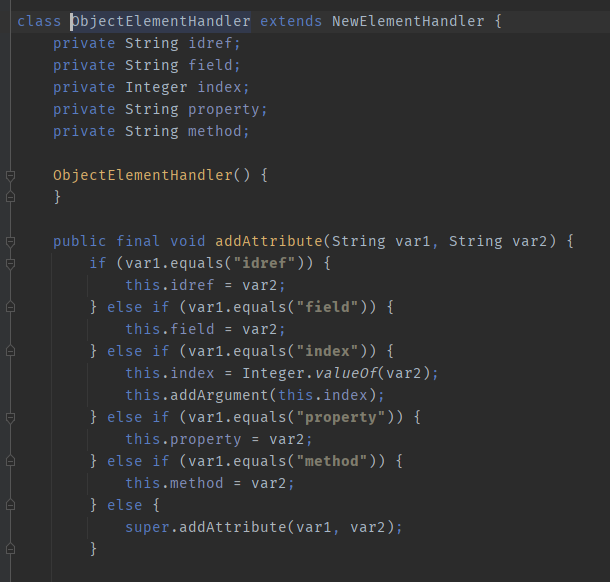Click index in the private Integer index declaration
The width and height of the screenshot is (610, 582).
tap(219, 87)
